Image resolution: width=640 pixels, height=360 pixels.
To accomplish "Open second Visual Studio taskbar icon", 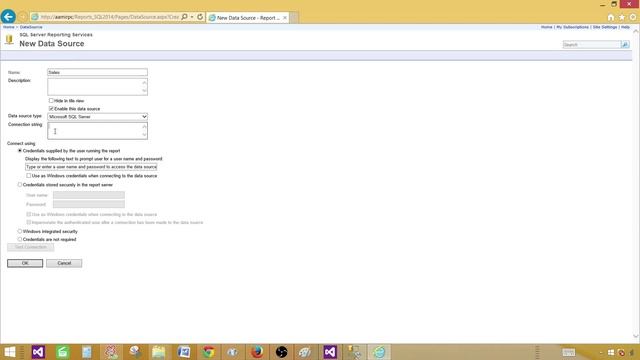I will click(x=330, y=352).
